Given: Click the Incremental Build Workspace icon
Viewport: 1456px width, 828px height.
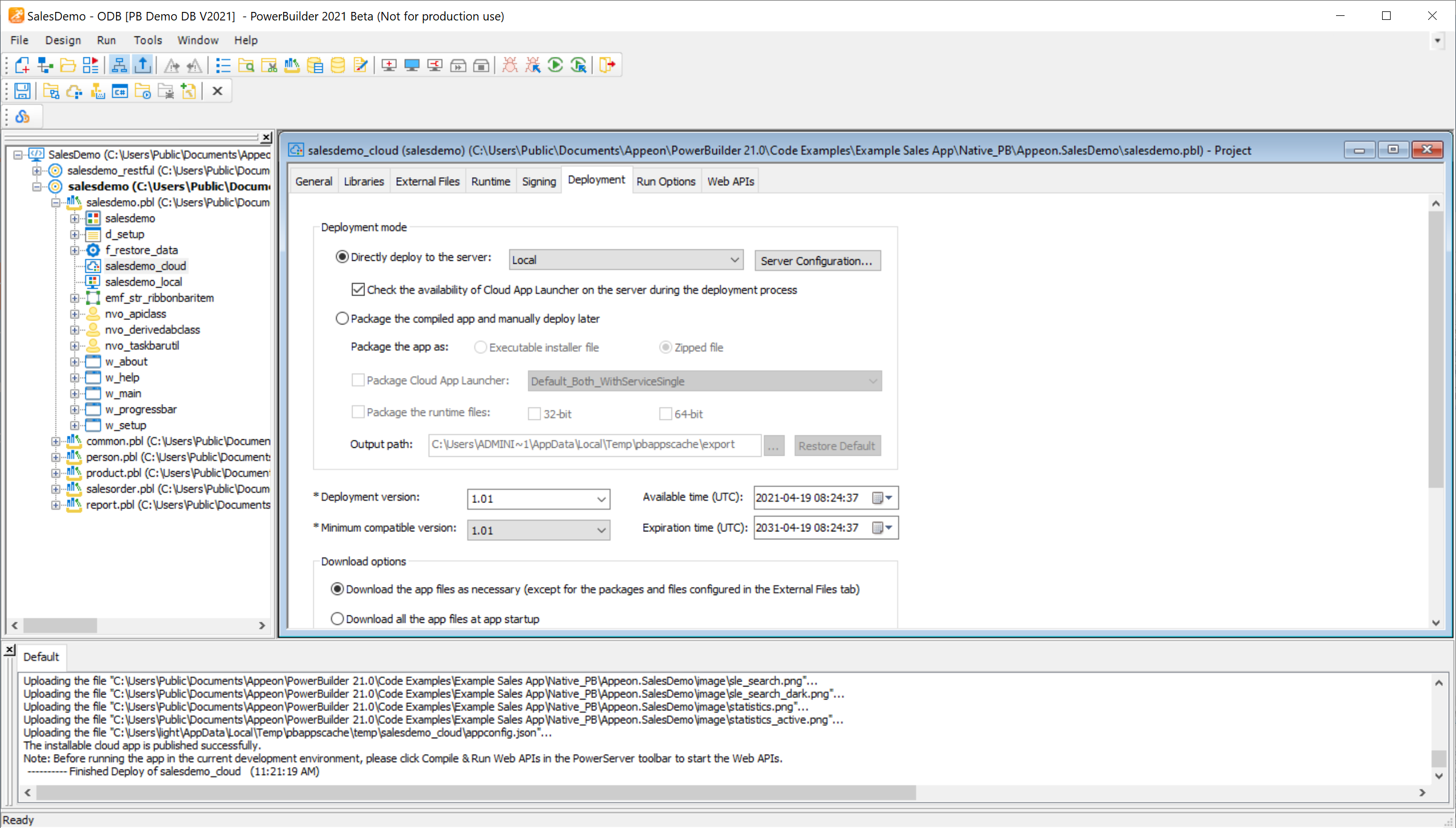Looking at the screenshot, I should (x=389, y=65).
